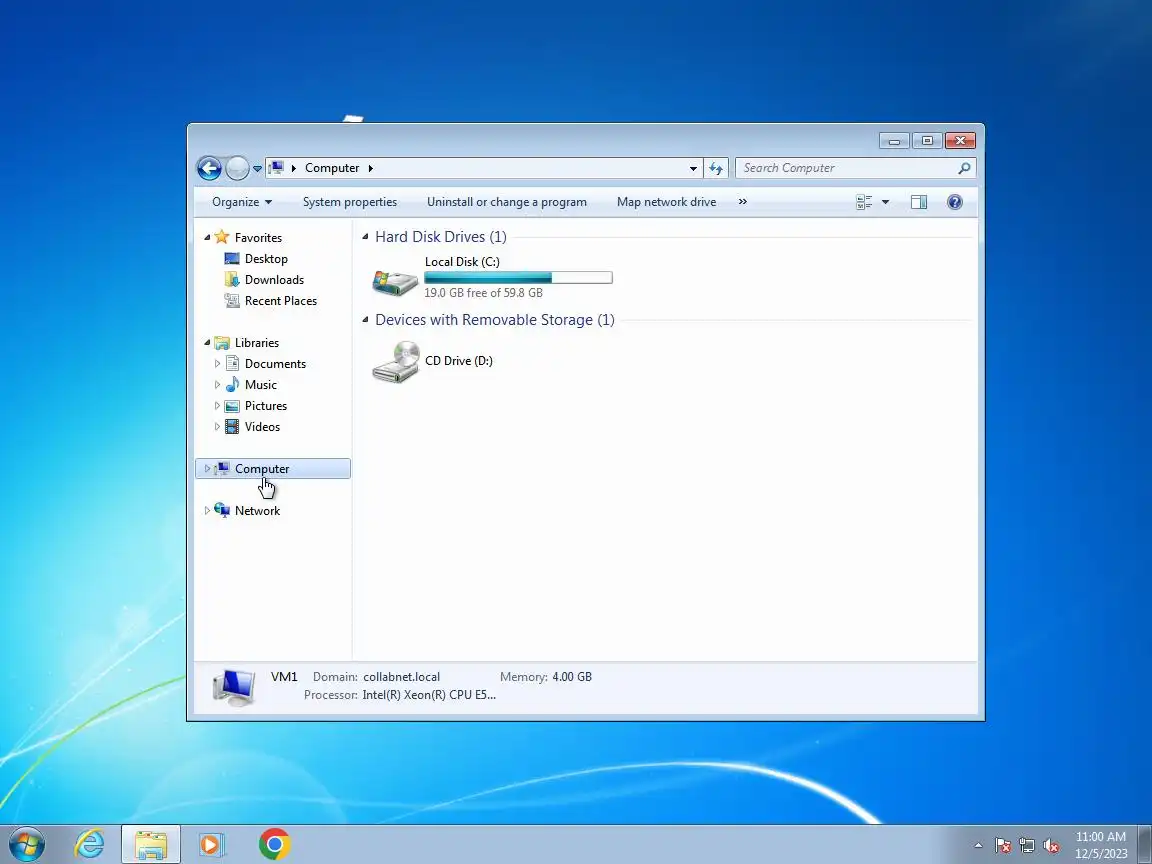Open network status tray icon

[1027, 846]
